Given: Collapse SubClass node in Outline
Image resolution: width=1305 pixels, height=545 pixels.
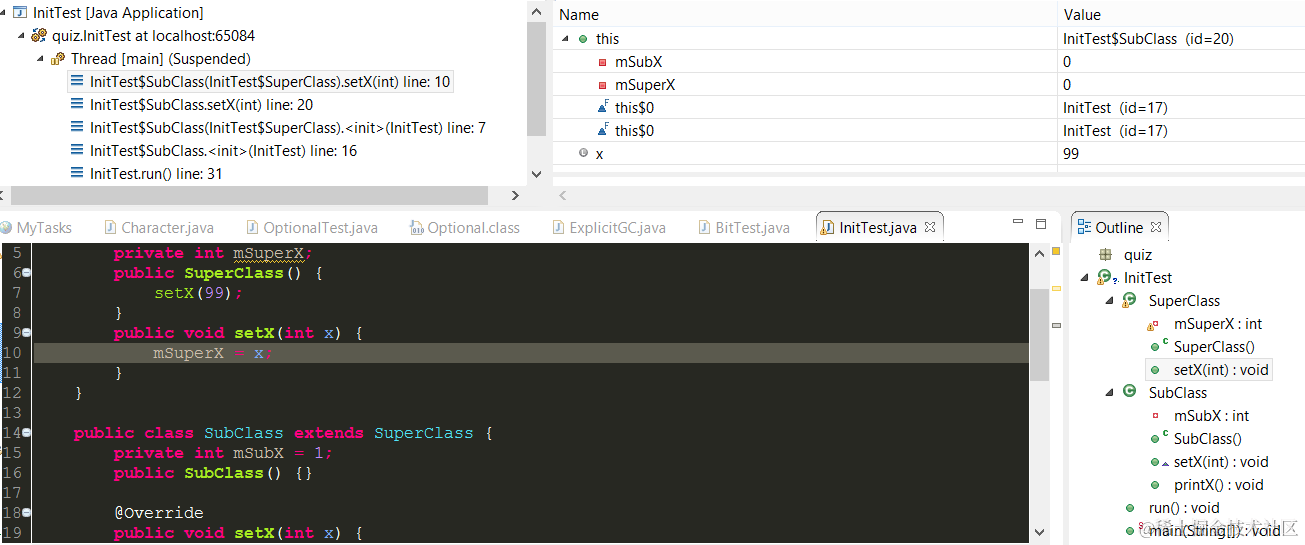Looking at the screenshot, I should (x=1110, y=393).
